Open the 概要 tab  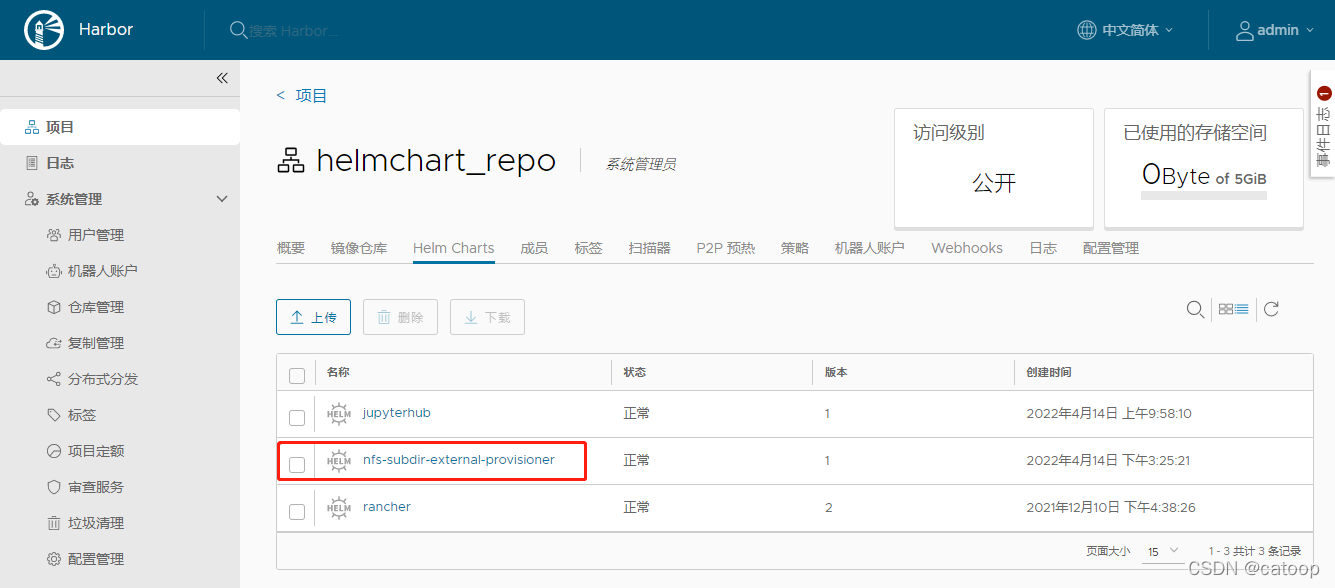(291, 248)
